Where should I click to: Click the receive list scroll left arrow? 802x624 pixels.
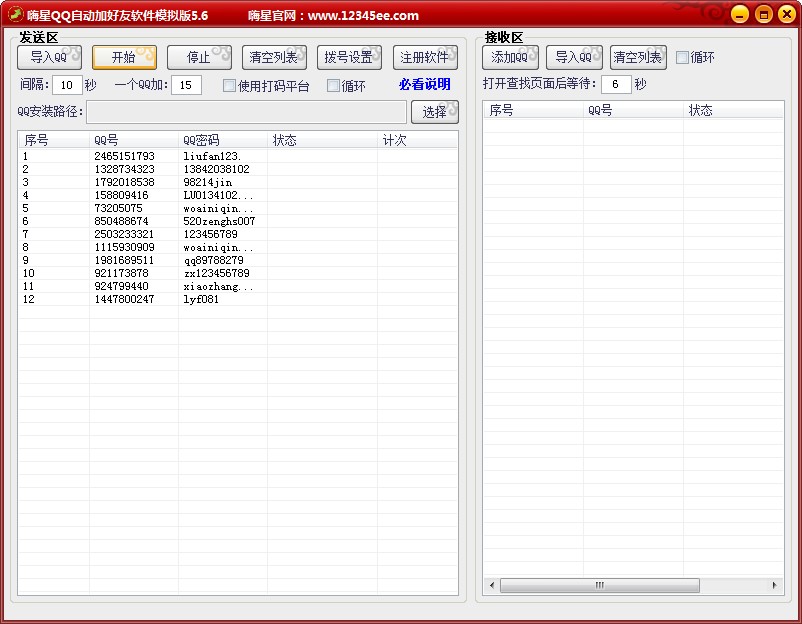click(x=492, y=585)
